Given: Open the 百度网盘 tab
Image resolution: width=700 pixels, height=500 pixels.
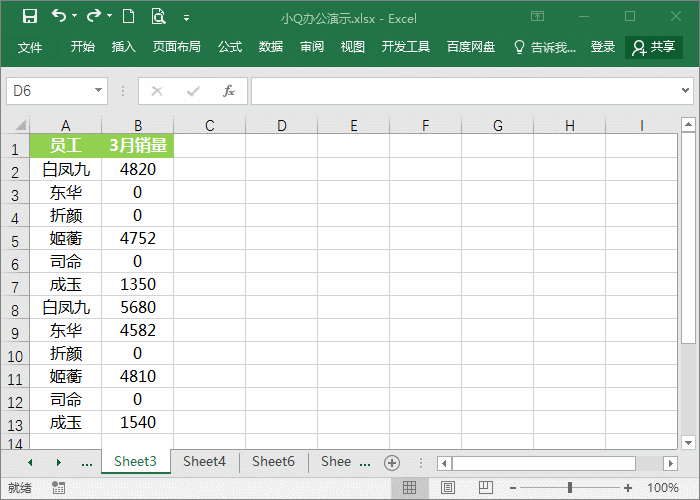Looking at the screenshot, I should pos(471,46).
